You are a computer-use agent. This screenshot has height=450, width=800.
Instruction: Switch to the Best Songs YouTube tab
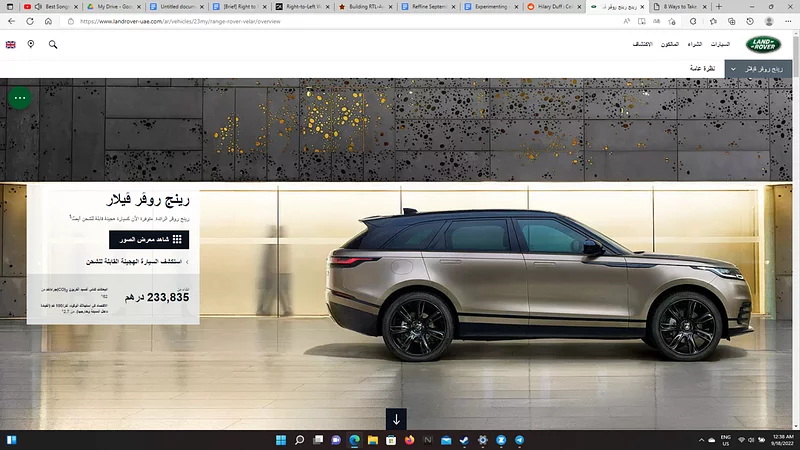(51, 7)
